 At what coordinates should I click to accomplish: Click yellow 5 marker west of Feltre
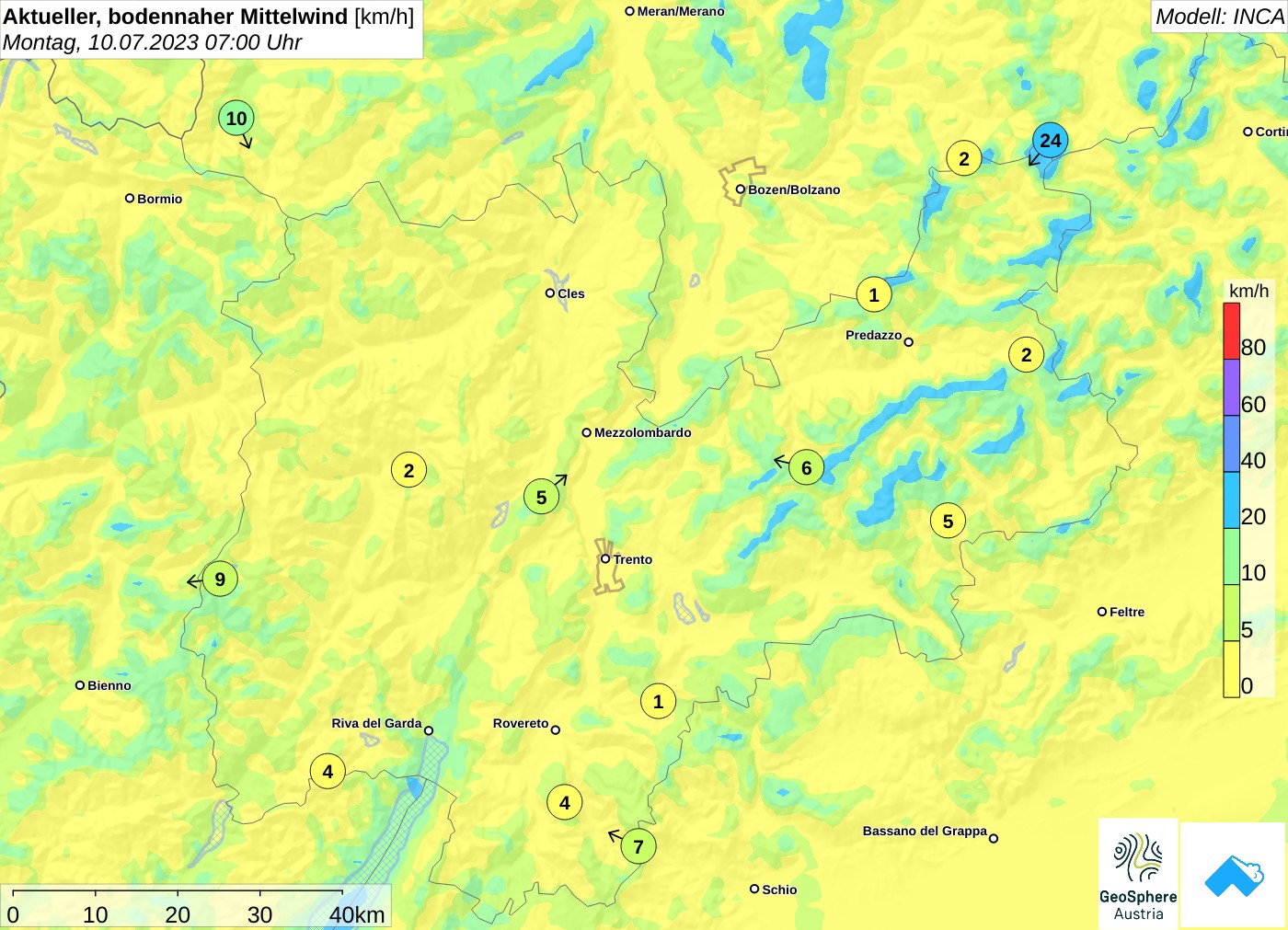pyautogui.click(x=948, y=522)
